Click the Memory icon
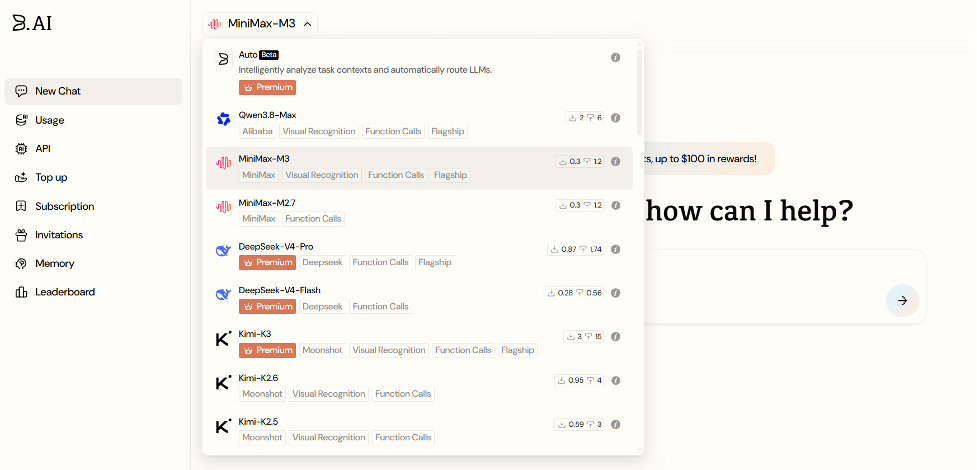This screenshot has height=470, width=977. (21, 264)
